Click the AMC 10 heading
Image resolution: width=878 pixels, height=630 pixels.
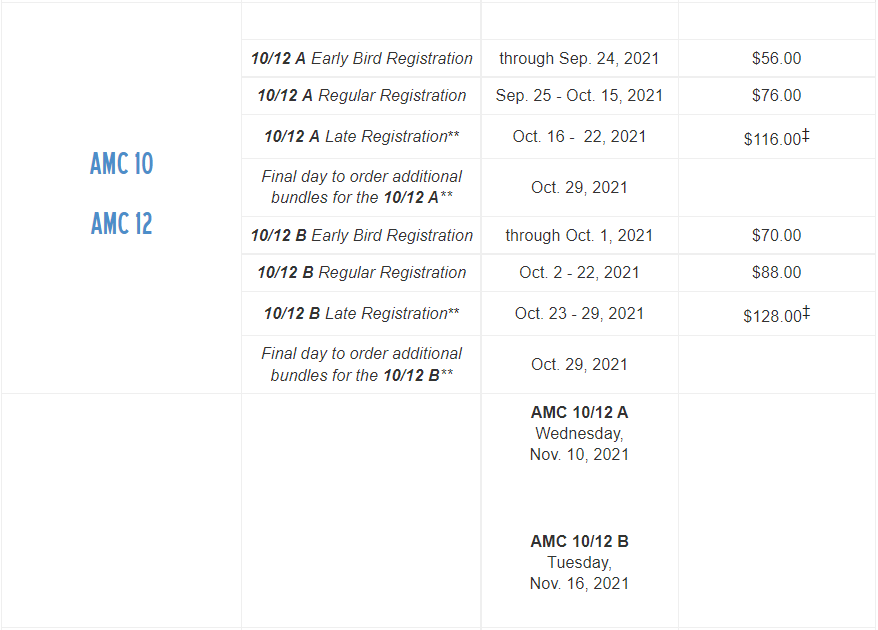[122, 164]
